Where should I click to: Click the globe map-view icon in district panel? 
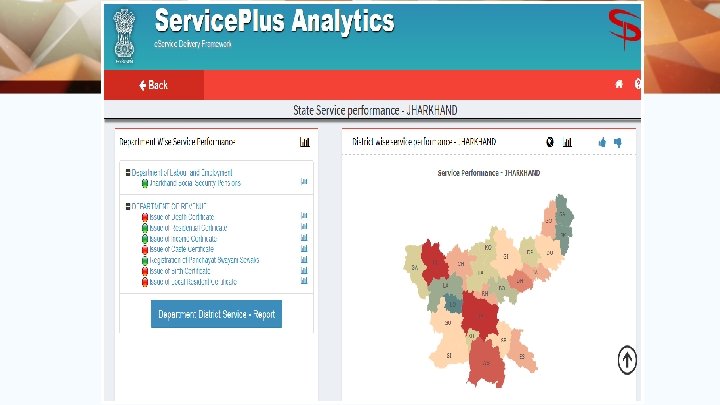coord(550,142)
